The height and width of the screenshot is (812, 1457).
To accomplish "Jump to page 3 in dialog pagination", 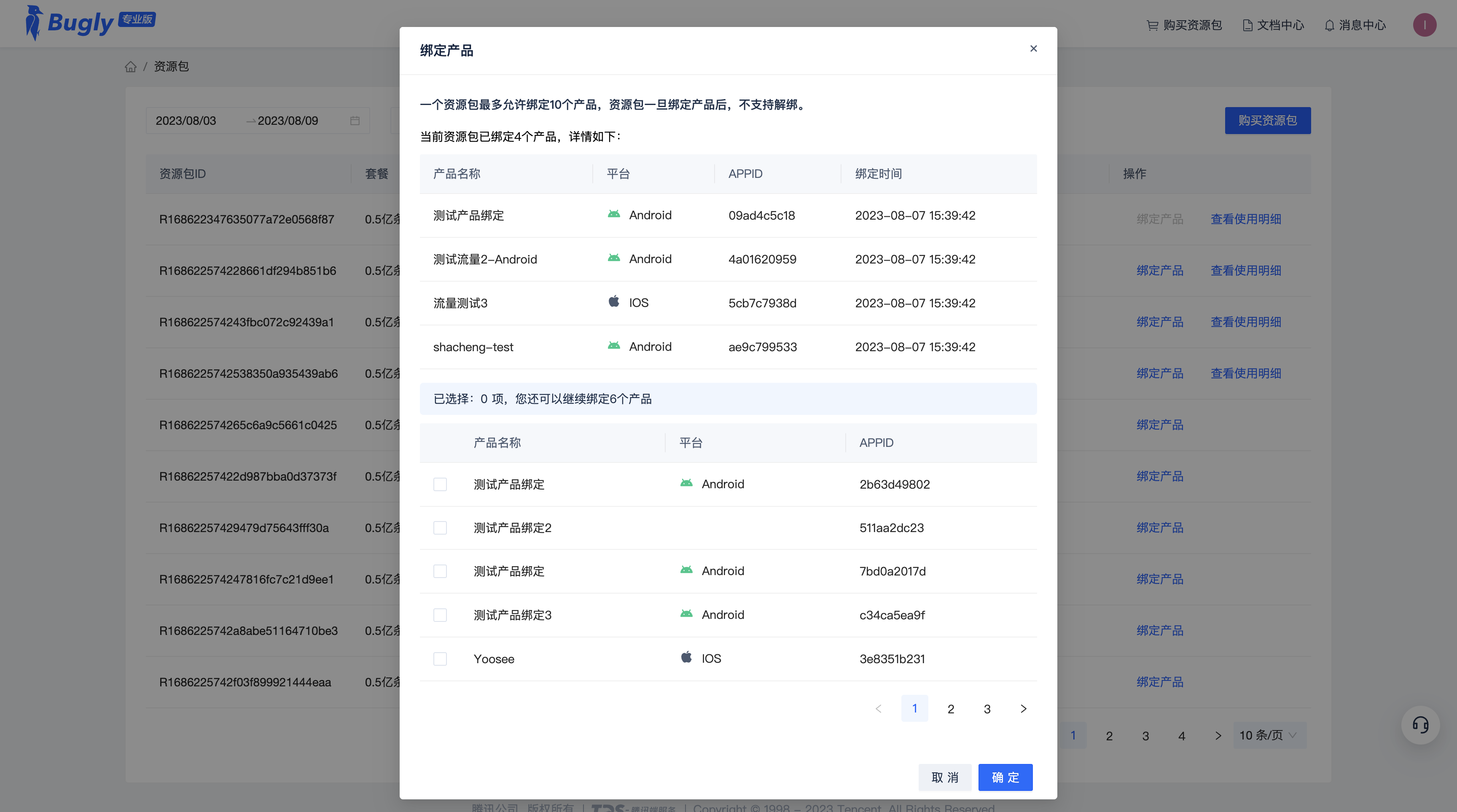I will click(x=987, y=709).
